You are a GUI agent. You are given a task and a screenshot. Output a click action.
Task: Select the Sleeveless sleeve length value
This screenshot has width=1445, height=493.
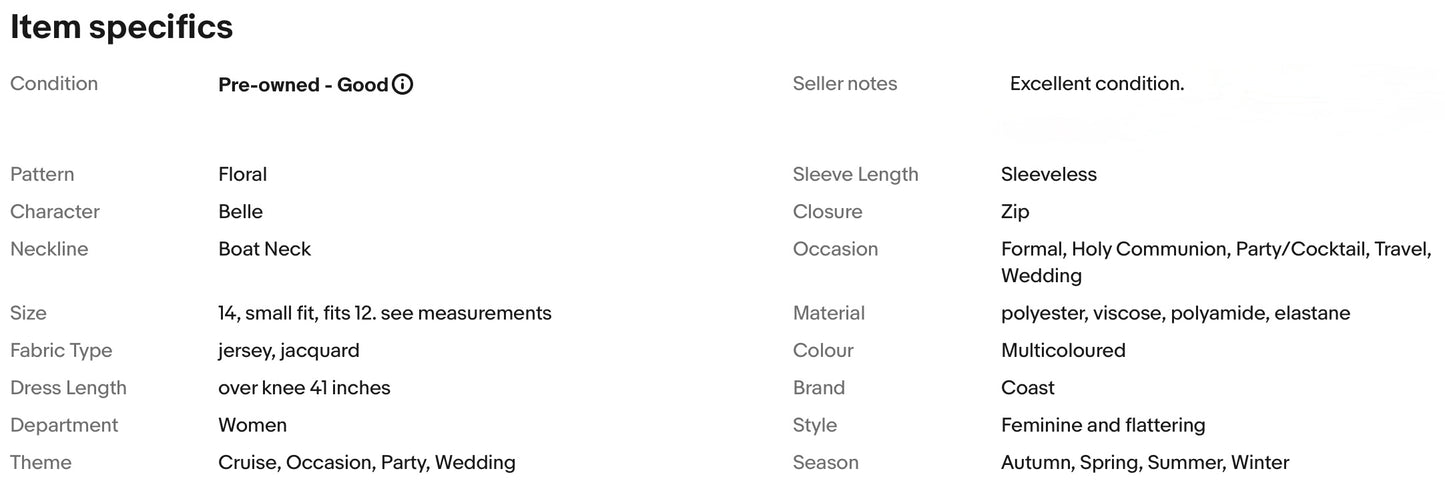point(1049,174)
